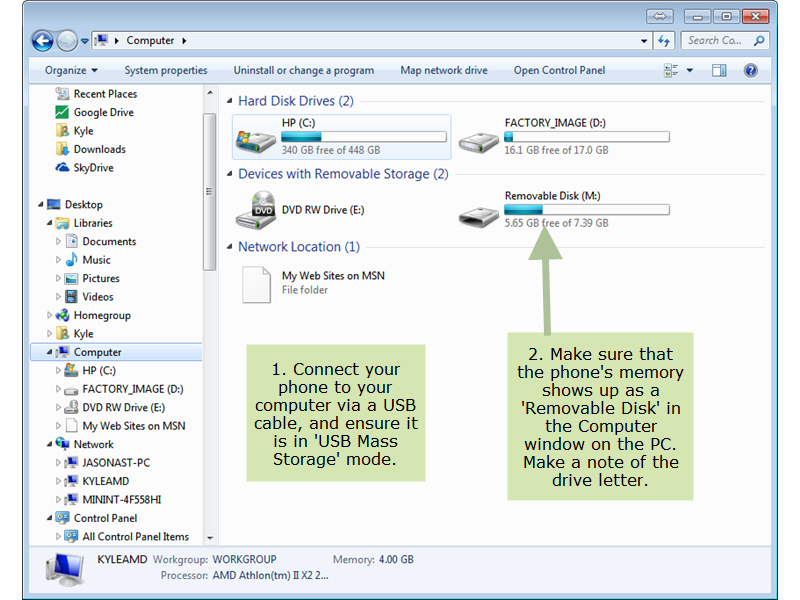Click the Removable Disk (M:) capacity bar
The height and width of the screenshot is (600, 800).
pyautogui.click(x=587, y=210)
